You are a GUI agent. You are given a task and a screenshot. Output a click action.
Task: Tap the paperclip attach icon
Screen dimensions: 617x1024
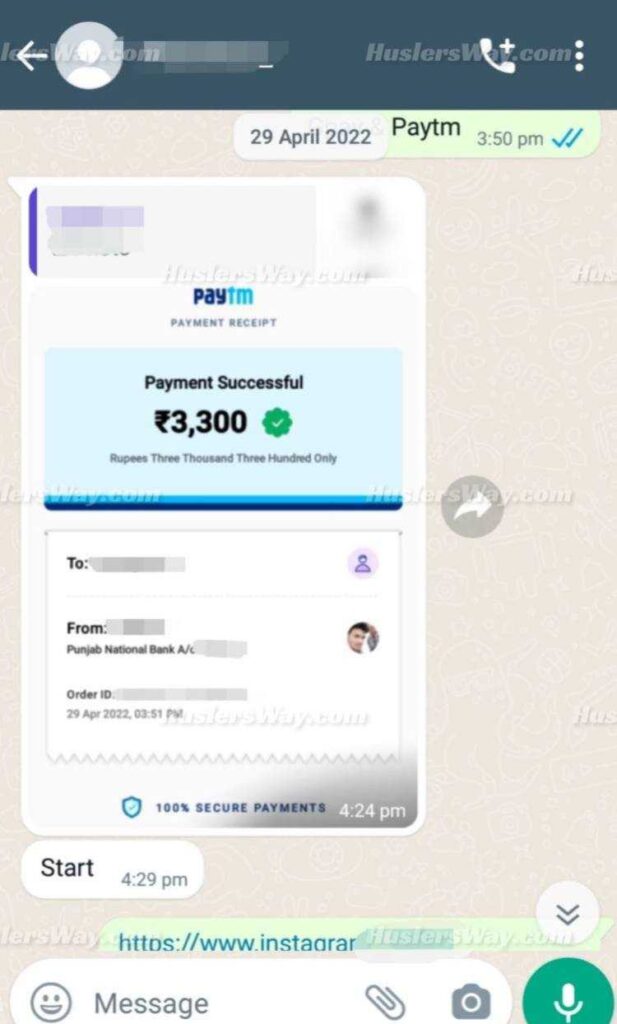tap(385, 1001)
